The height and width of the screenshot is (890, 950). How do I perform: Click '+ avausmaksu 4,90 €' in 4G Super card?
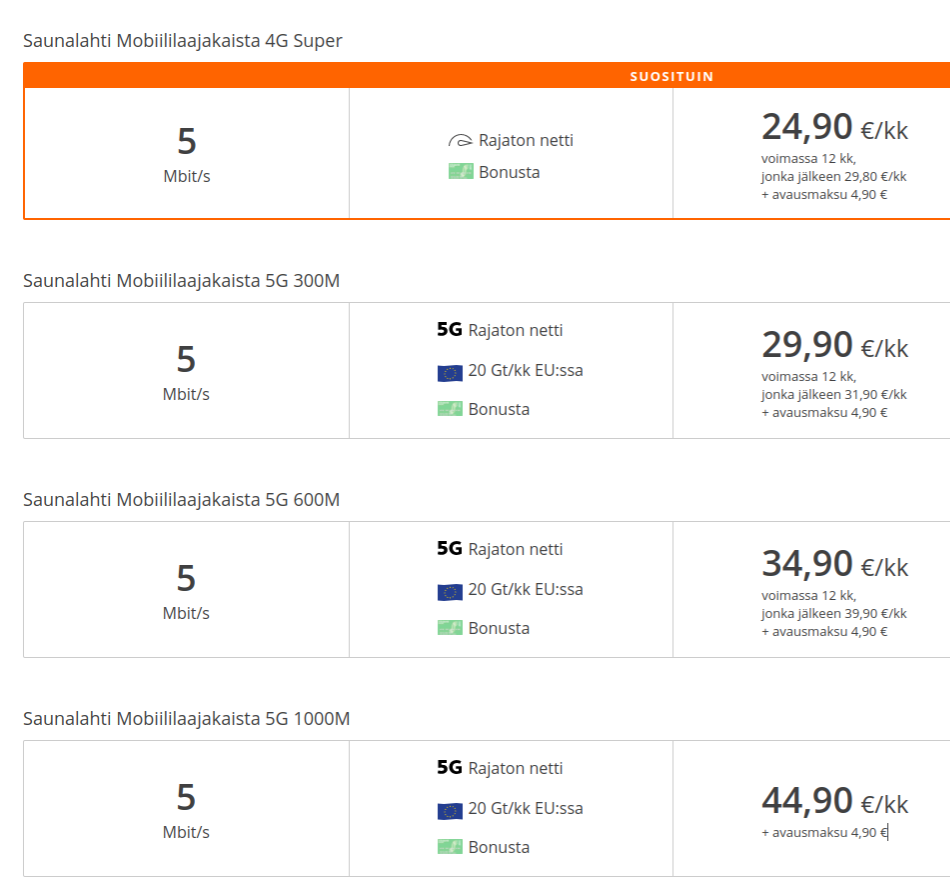click(825, 195)
